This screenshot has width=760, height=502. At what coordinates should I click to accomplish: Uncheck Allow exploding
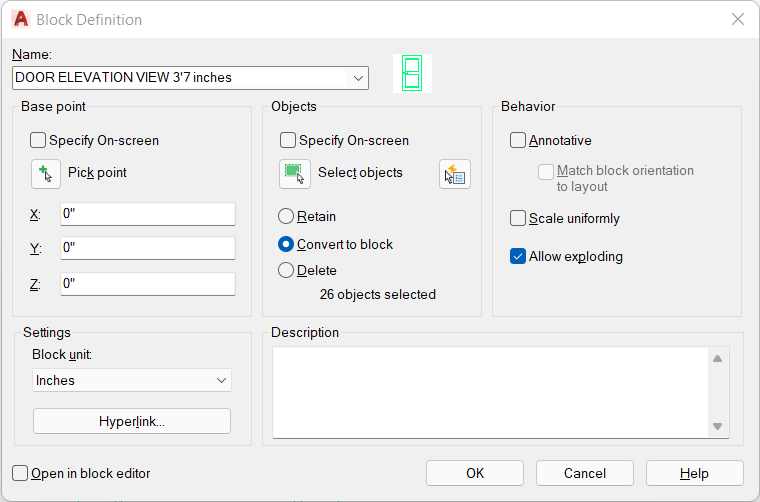(x=518, y=256)
